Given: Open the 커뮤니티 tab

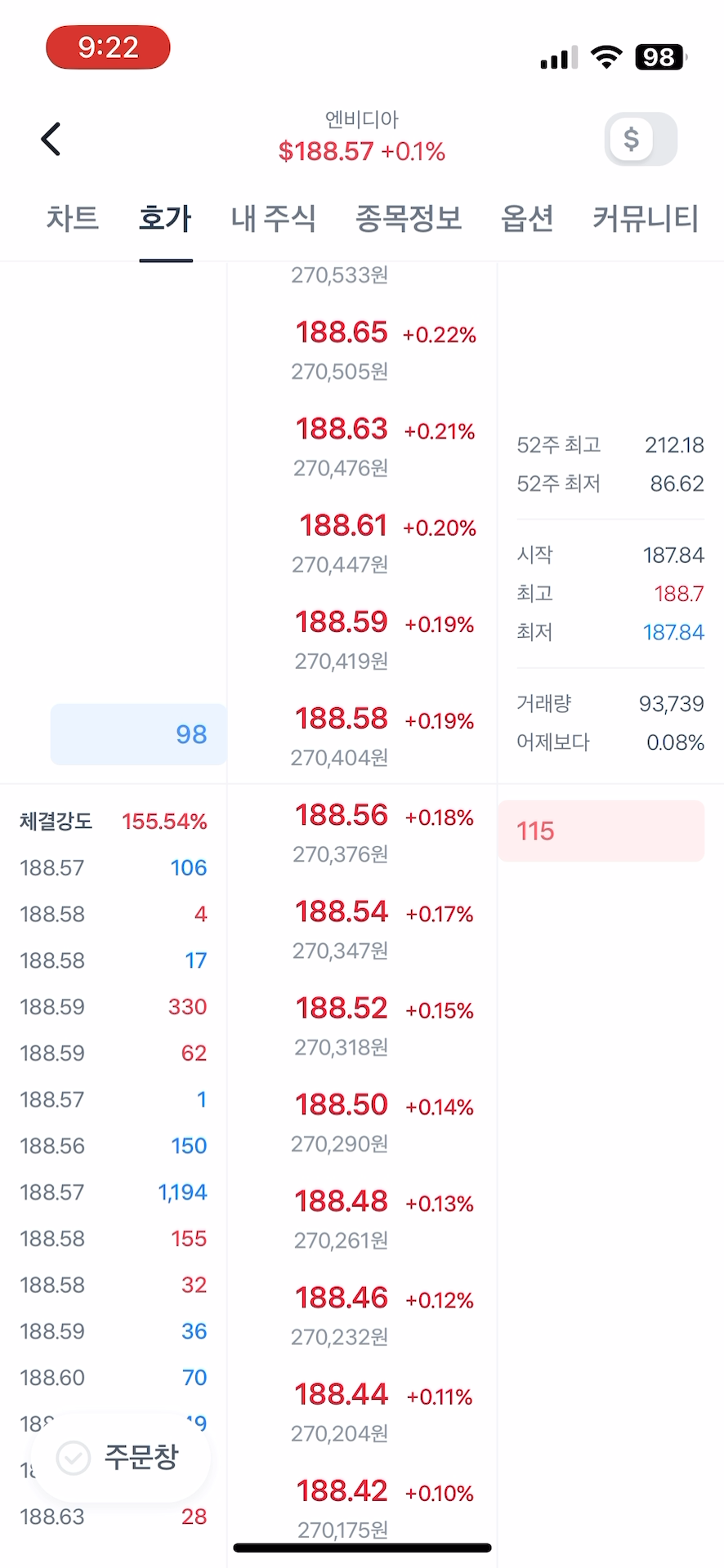Looking at the screenshot, I should [646, 219].
